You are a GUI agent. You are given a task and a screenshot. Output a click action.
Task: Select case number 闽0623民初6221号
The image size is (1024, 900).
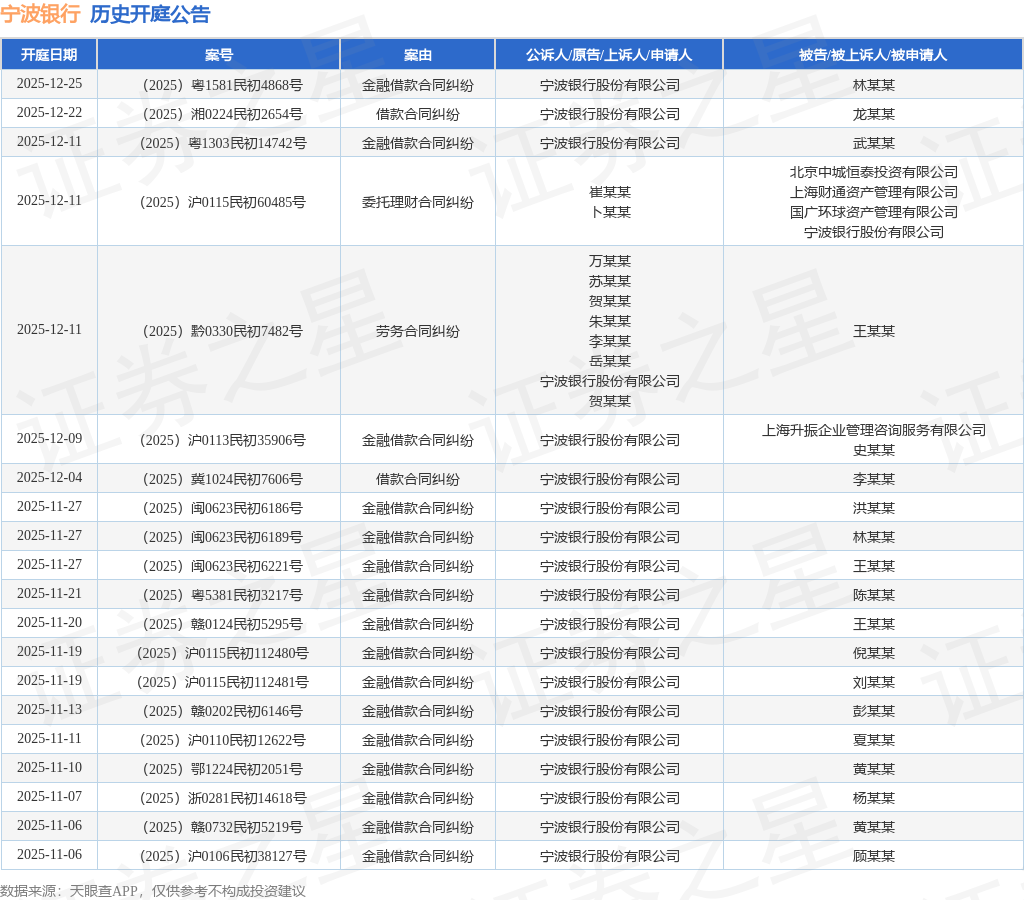[x=223, y=566]
